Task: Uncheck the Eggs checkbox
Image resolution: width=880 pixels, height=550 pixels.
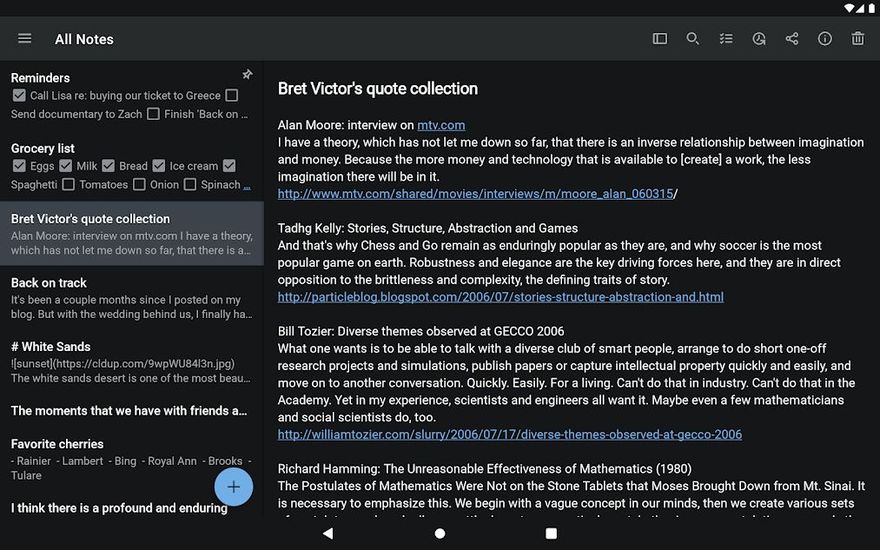Action: (19, 166)
